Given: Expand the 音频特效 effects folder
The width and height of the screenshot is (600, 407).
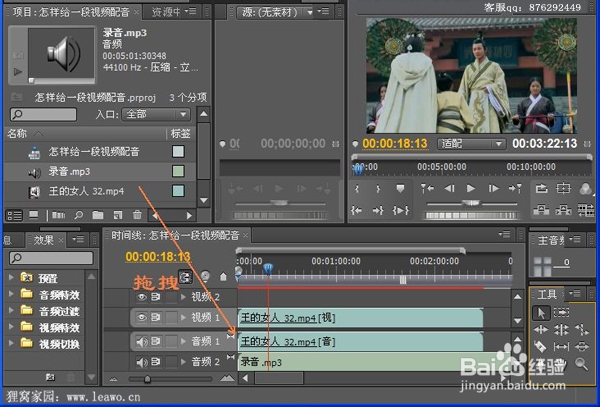Looking at the screenshot, I should (x=11, y=293).
